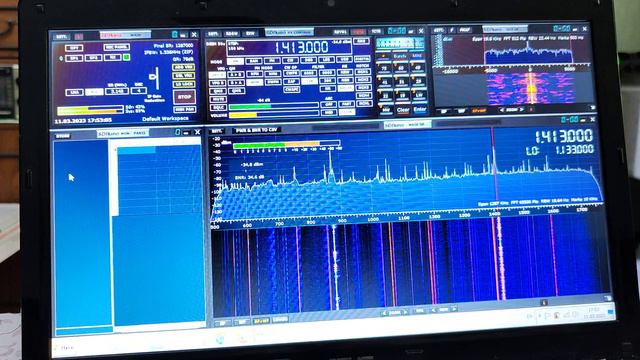Select LSB demodulation mode
640x360 pixels.
pyautogui.click(x=327, y=60)
